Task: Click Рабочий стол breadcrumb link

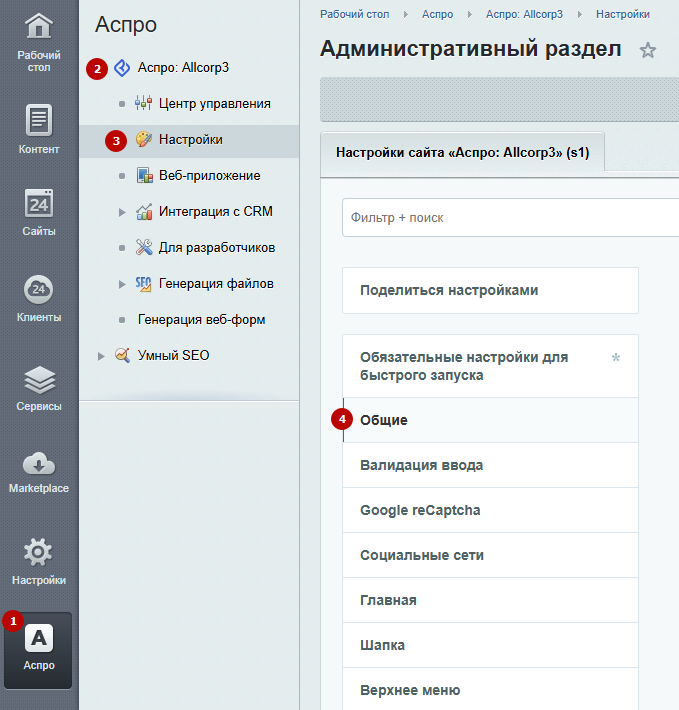Action: pyautogui.click(x=354, y=14)
